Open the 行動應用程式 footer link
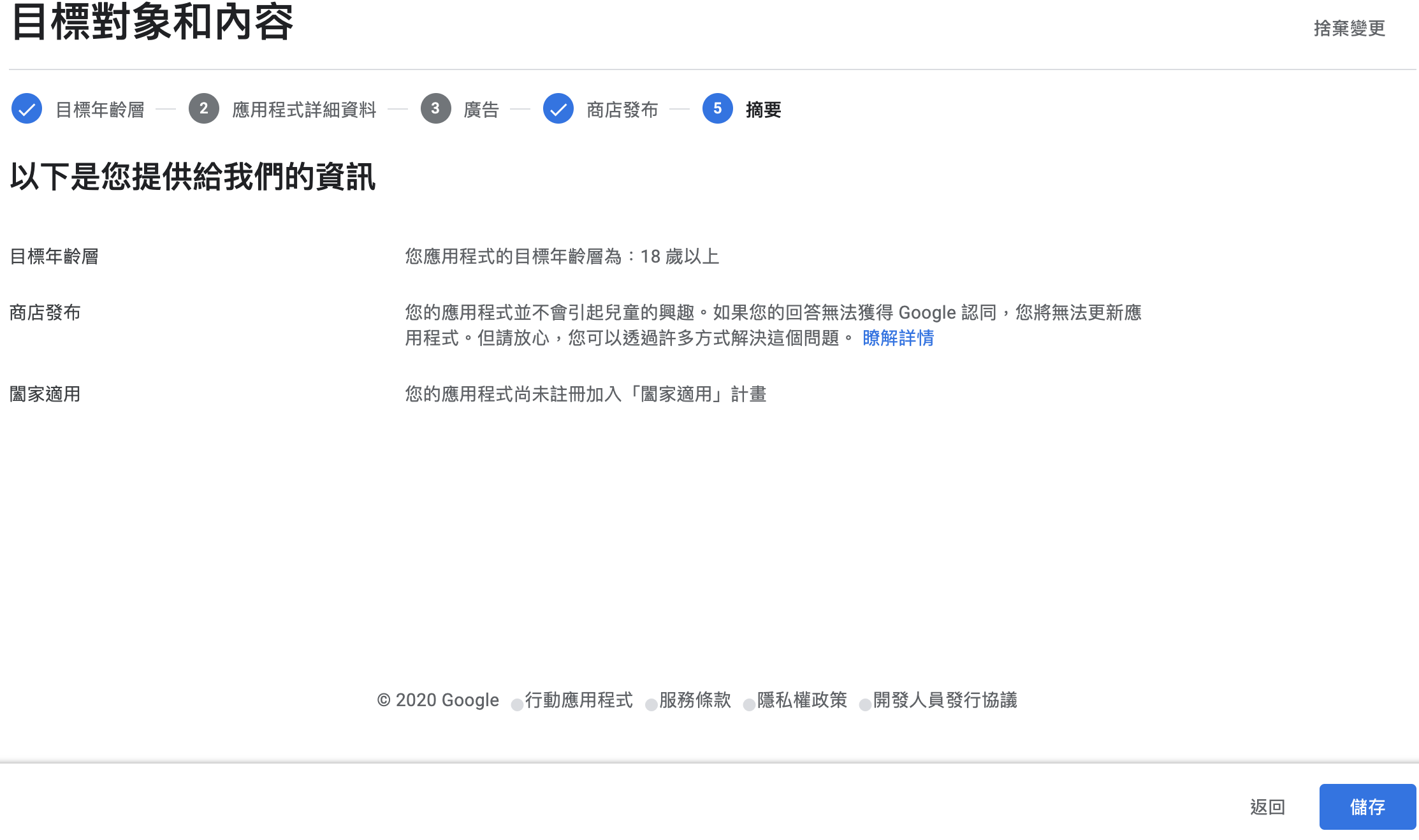The image size is (1419, 840). click(x=579, y=700)
